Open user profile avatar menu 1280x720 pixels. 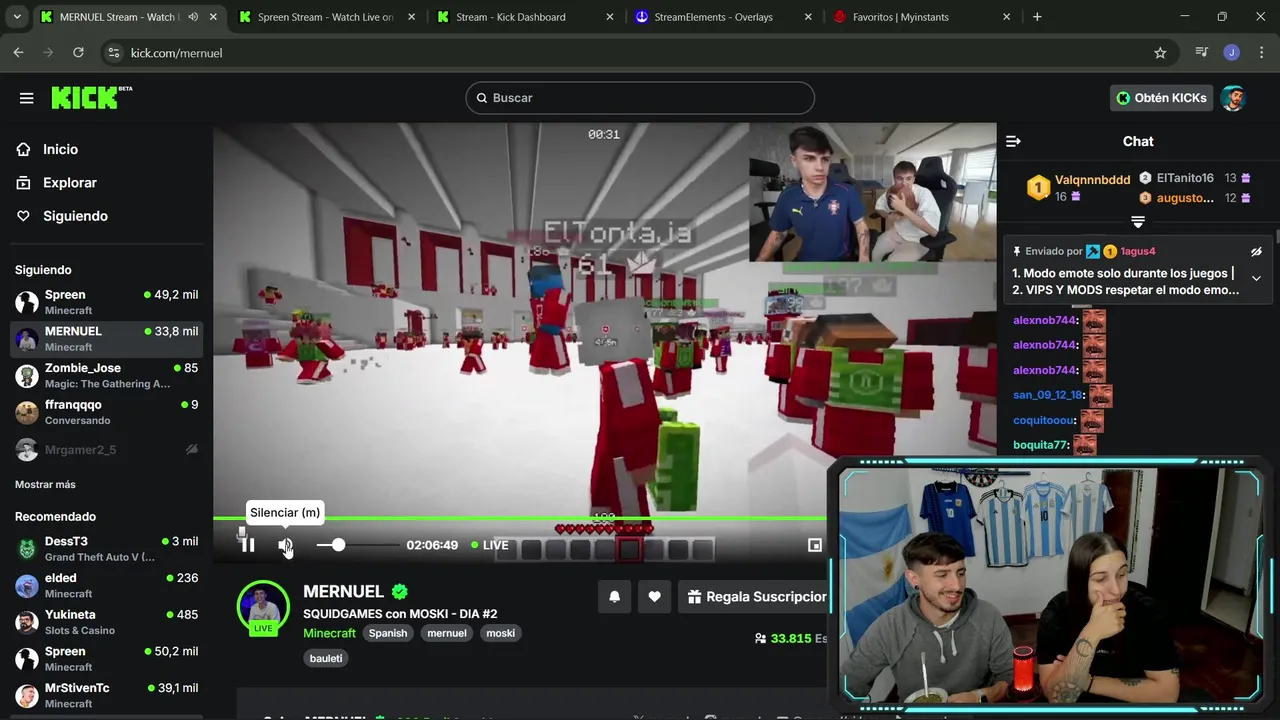[x=1233, y=98]
